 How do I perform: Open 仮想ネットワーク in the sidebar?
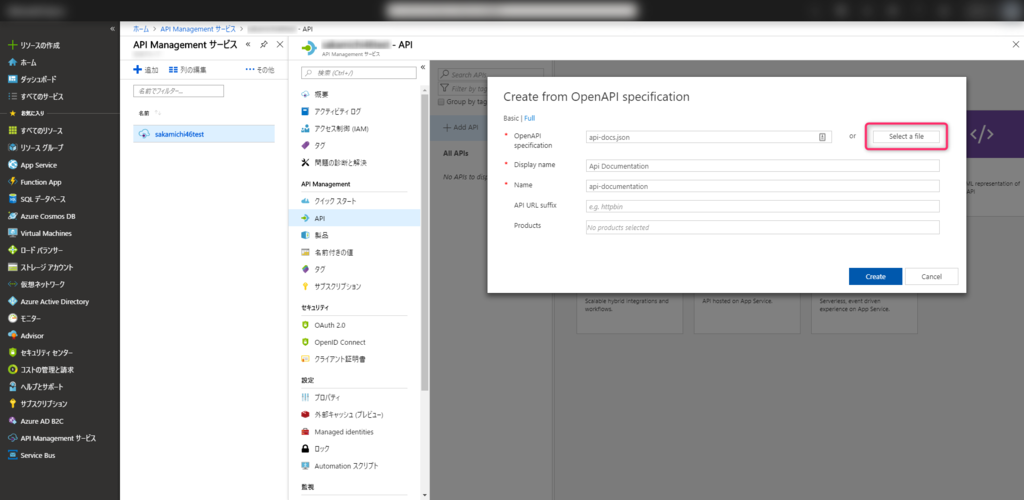pos(37,285)
